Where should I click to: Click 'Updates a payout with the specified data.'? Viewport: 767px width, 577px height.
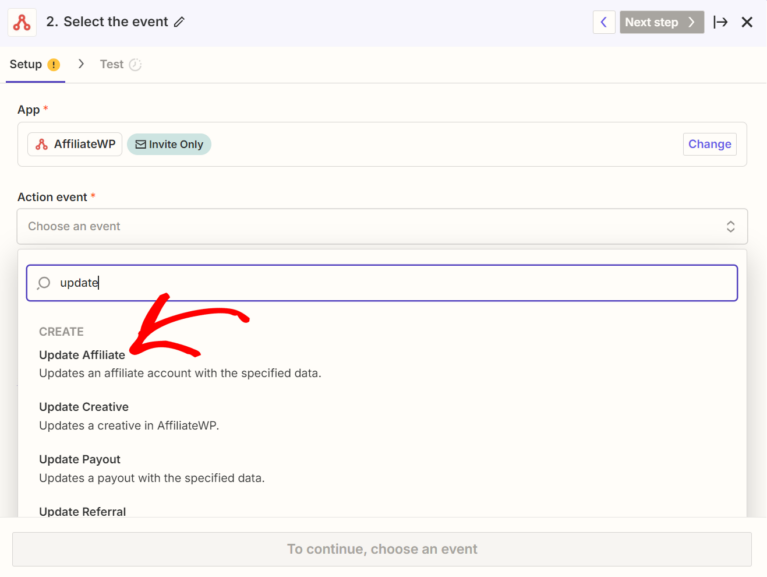point(152,478)
